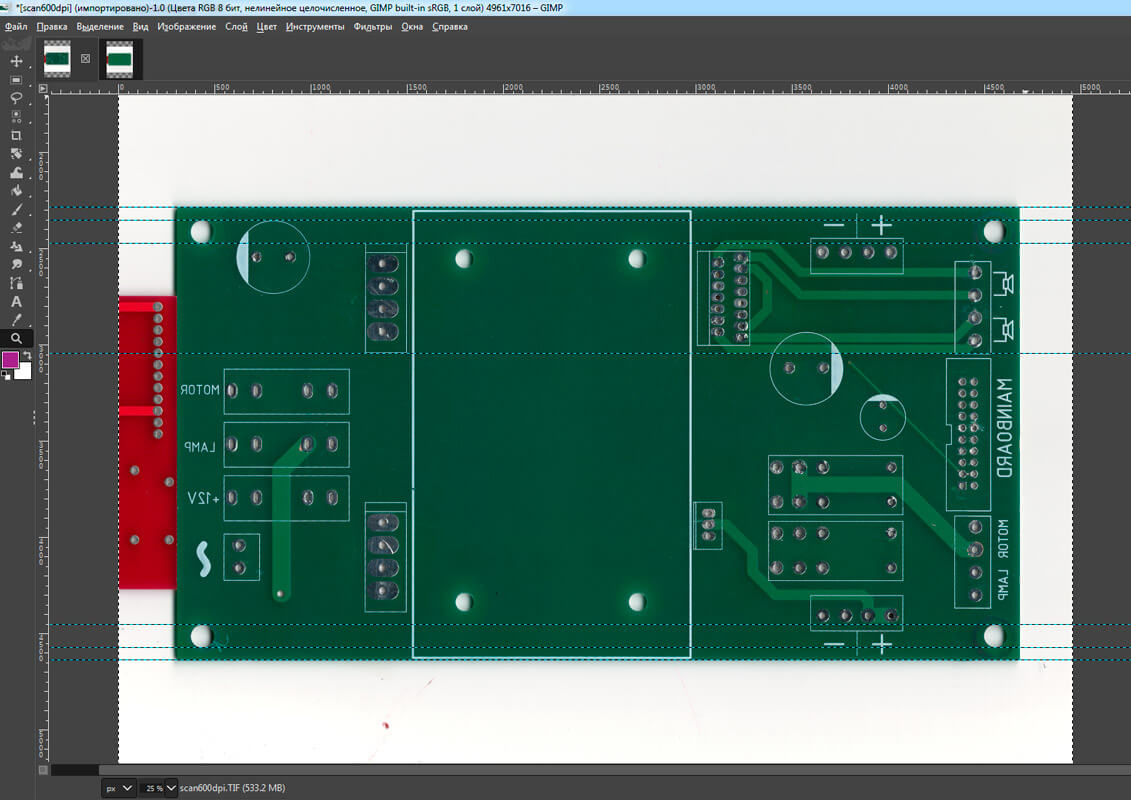Select the Rectangle Select tool
Screen dimensions: 1131x800
(x=16, y=80)
